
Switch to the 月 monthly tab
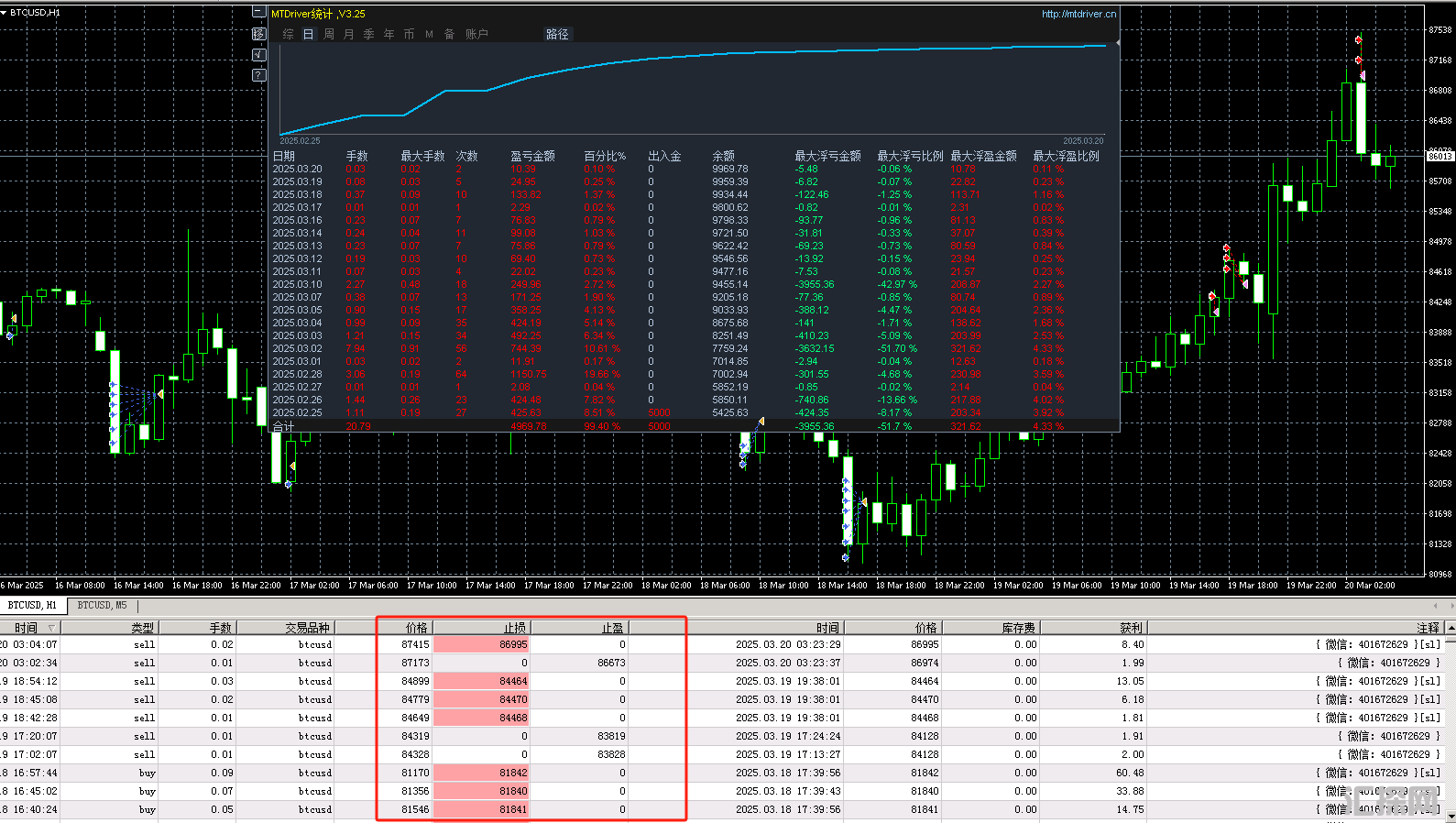[x=348, y=34]
